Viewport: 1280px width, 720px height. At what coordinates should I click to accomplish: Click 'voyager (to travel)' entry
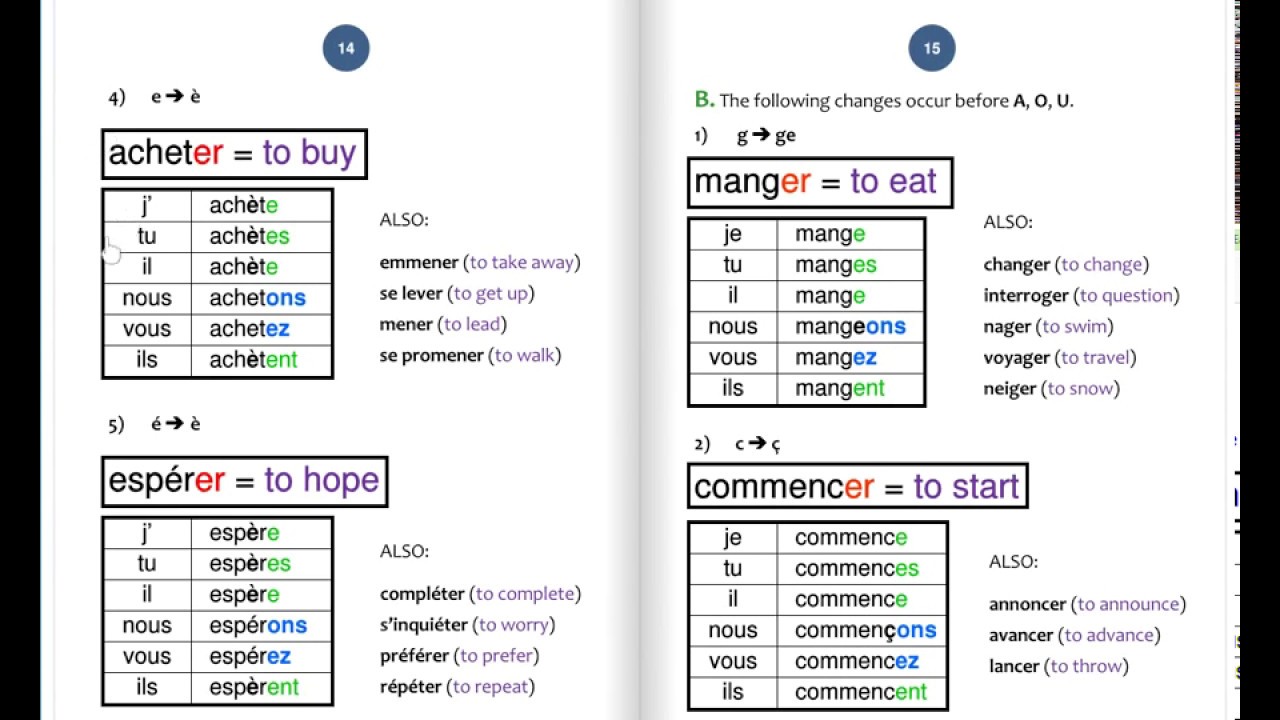1059,358
